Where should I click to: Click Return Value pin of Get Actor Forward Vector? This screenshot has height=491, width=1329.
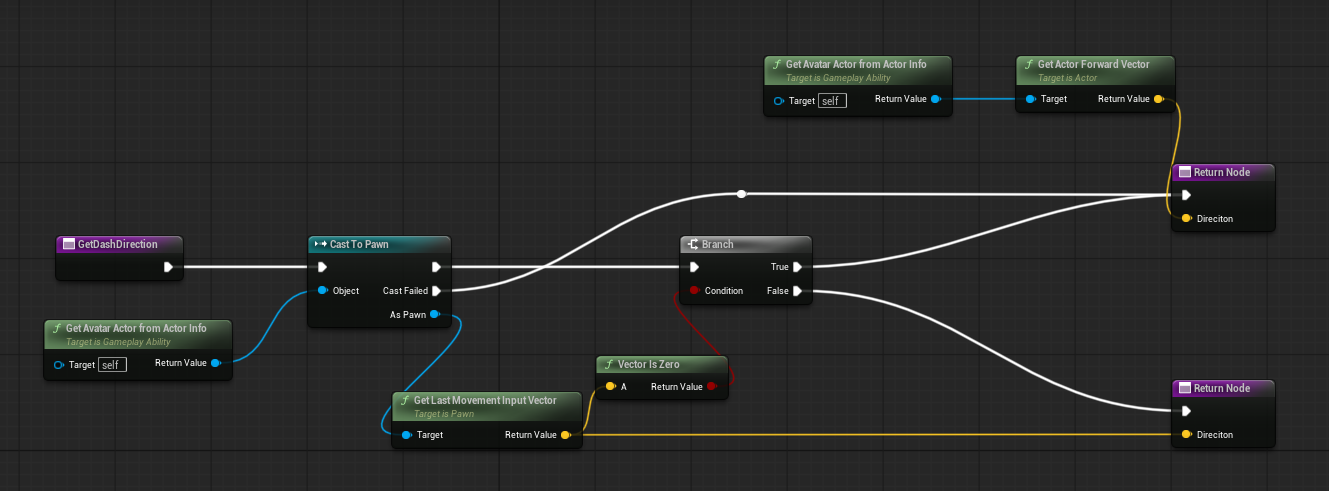pos(1159,99)
